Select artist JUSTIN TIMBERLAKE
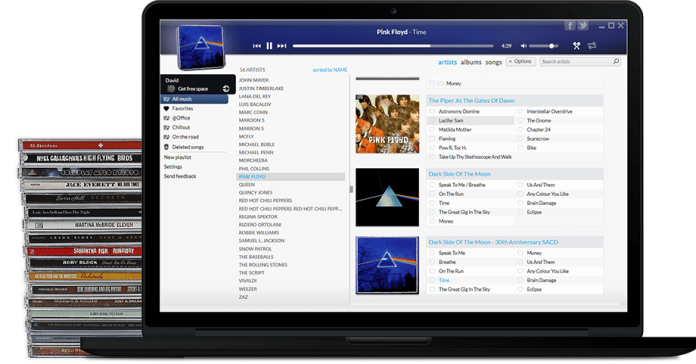This screenshot has width=696, height=364. click(261, 88)
